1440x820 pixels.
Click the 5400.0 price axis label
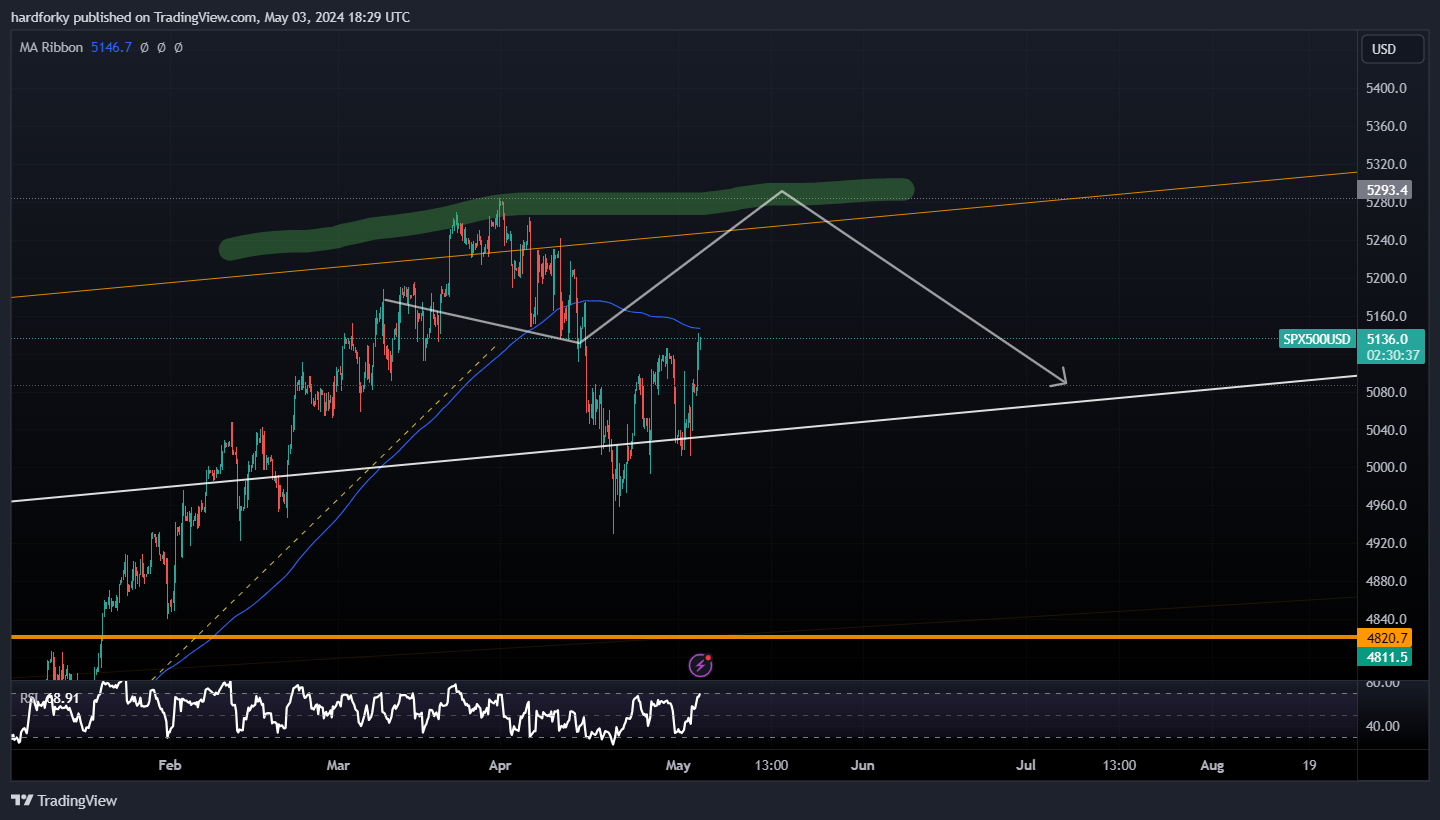point(1386,88)
